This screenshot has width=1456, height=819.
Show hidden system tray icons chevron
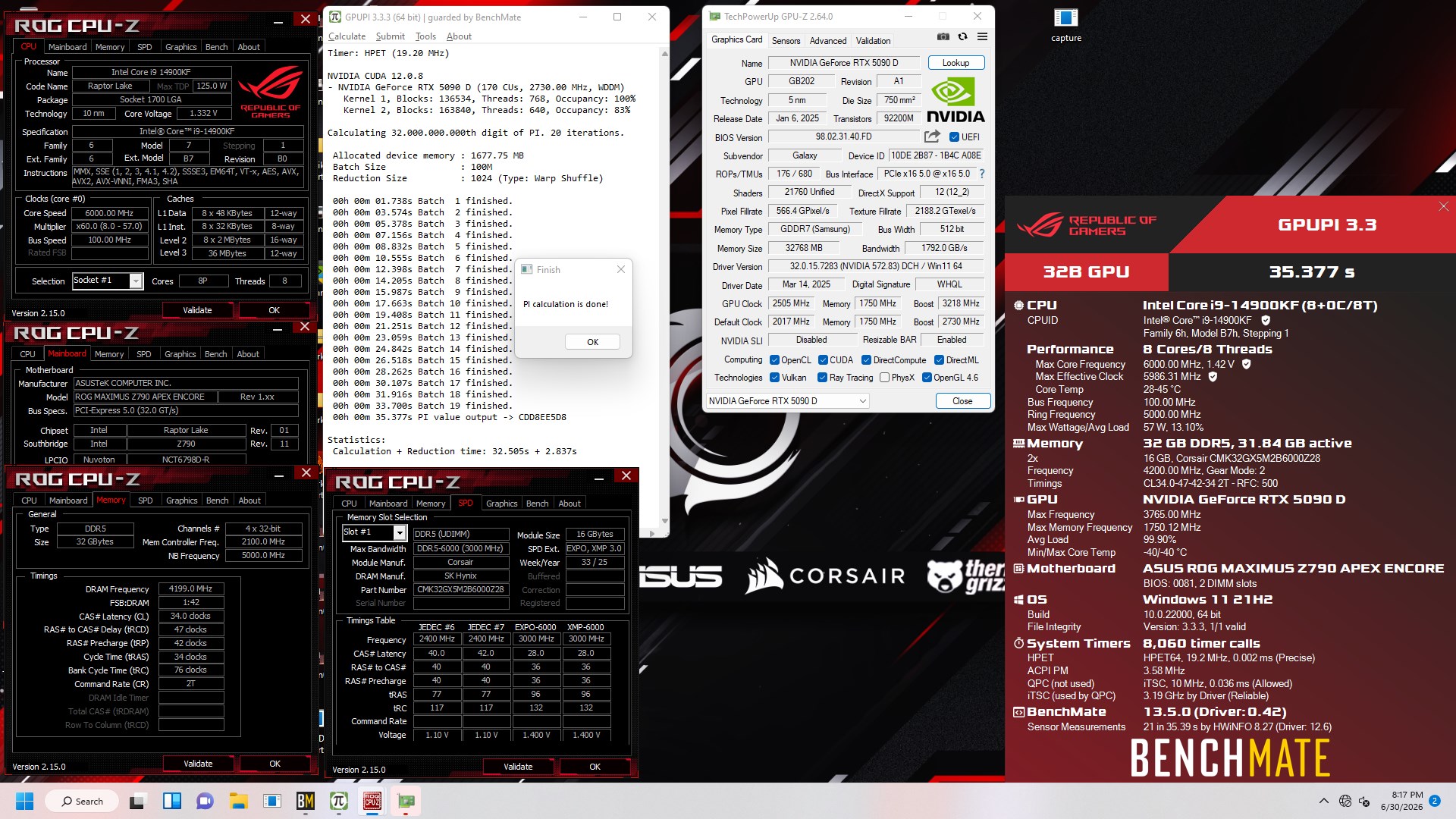pos(1323,801)
